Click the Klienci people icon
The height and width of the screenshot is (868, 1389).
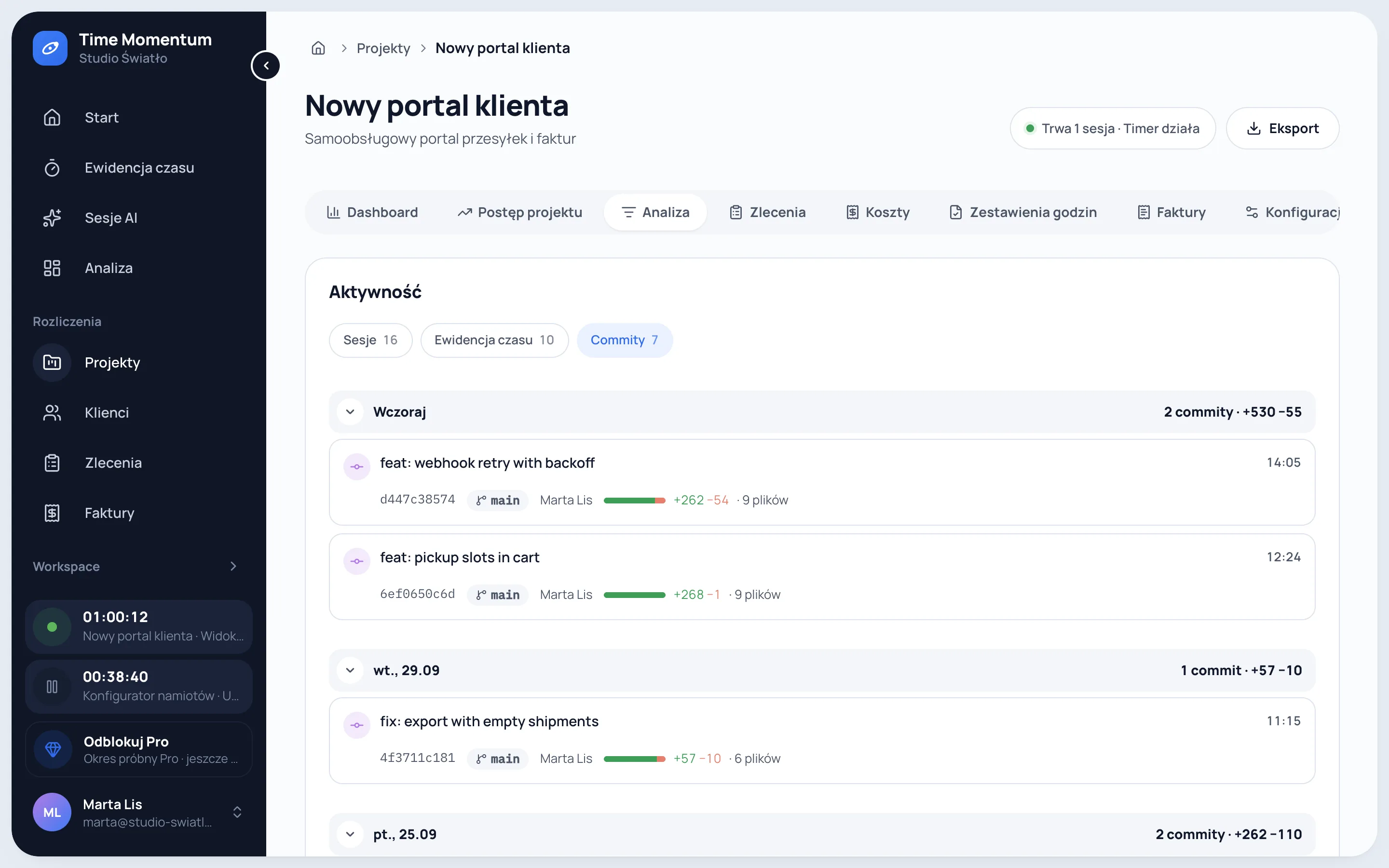(52, 413)
